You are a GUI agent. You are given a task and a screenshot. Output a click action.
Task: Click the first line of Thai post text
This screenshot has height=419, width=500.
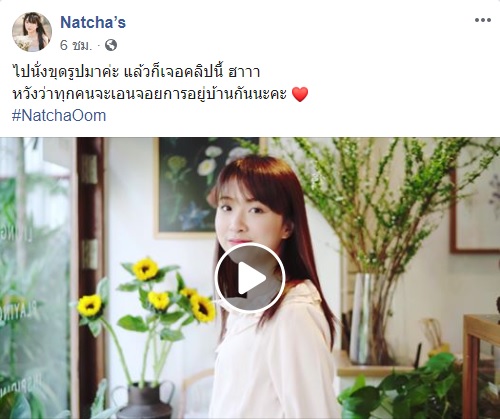pyautogui.click(x=136, y=72)
